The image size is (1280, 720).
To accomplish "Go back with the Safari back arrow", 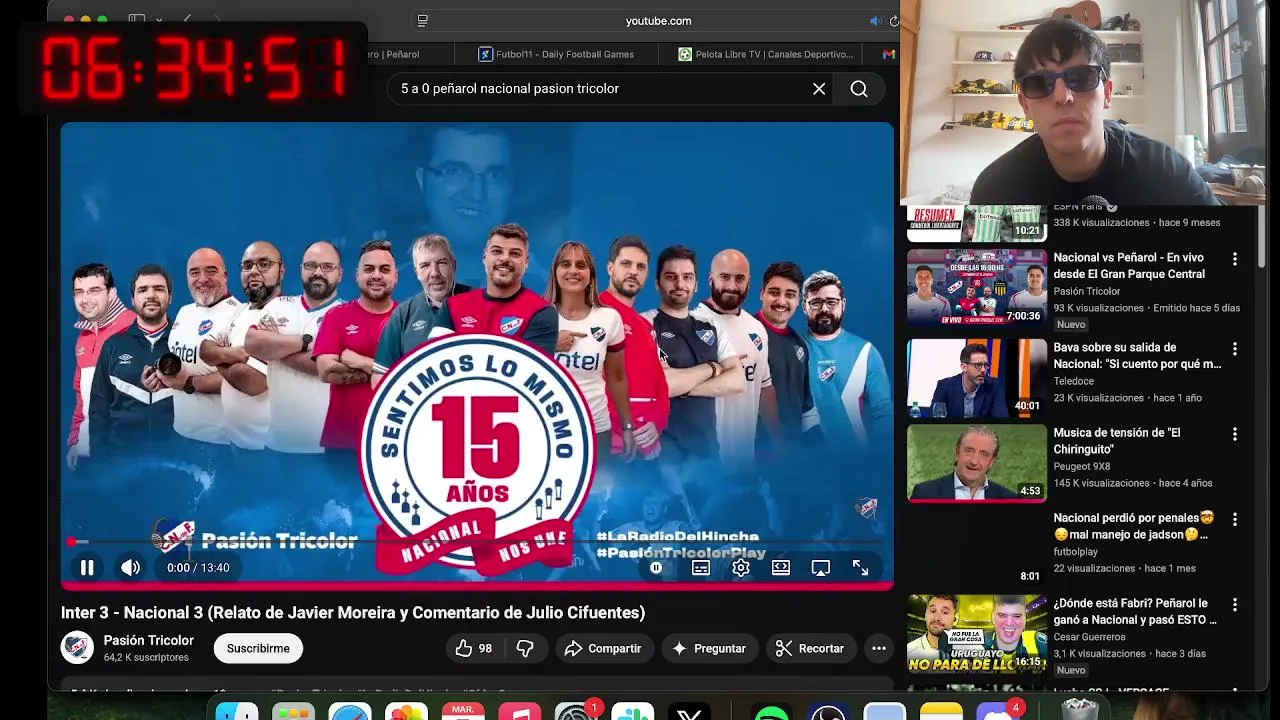I will 187,19.
